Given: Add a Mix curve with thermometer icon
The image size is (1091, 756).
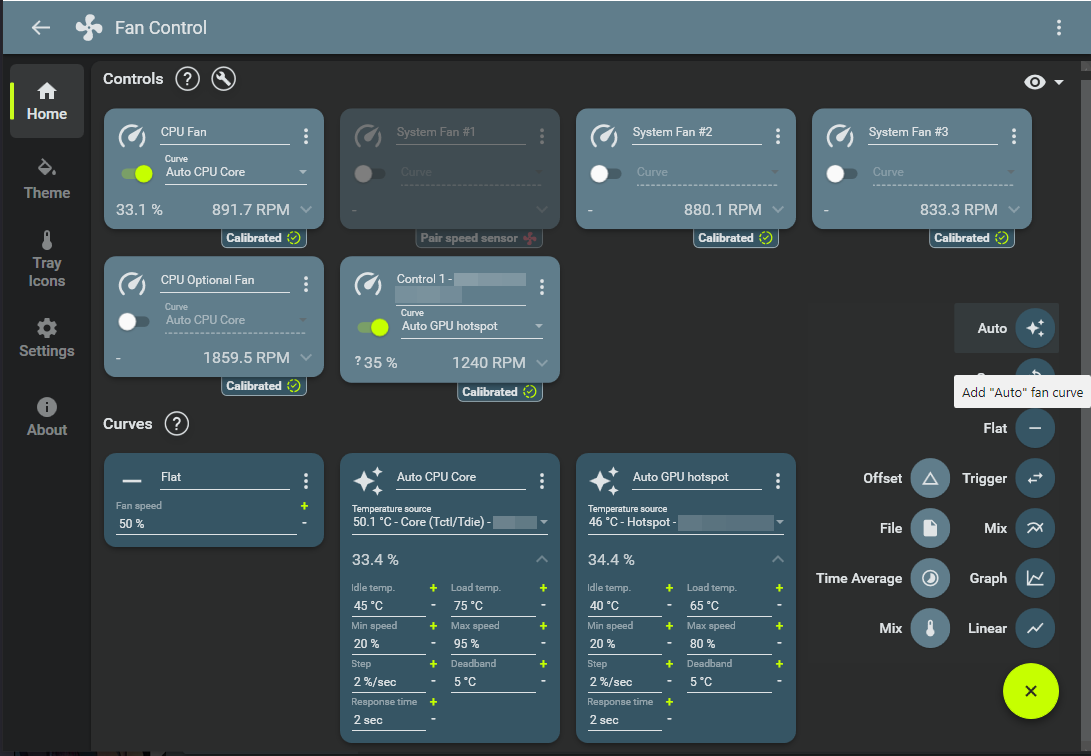Looking at the screenshot, I should [930, 629].
